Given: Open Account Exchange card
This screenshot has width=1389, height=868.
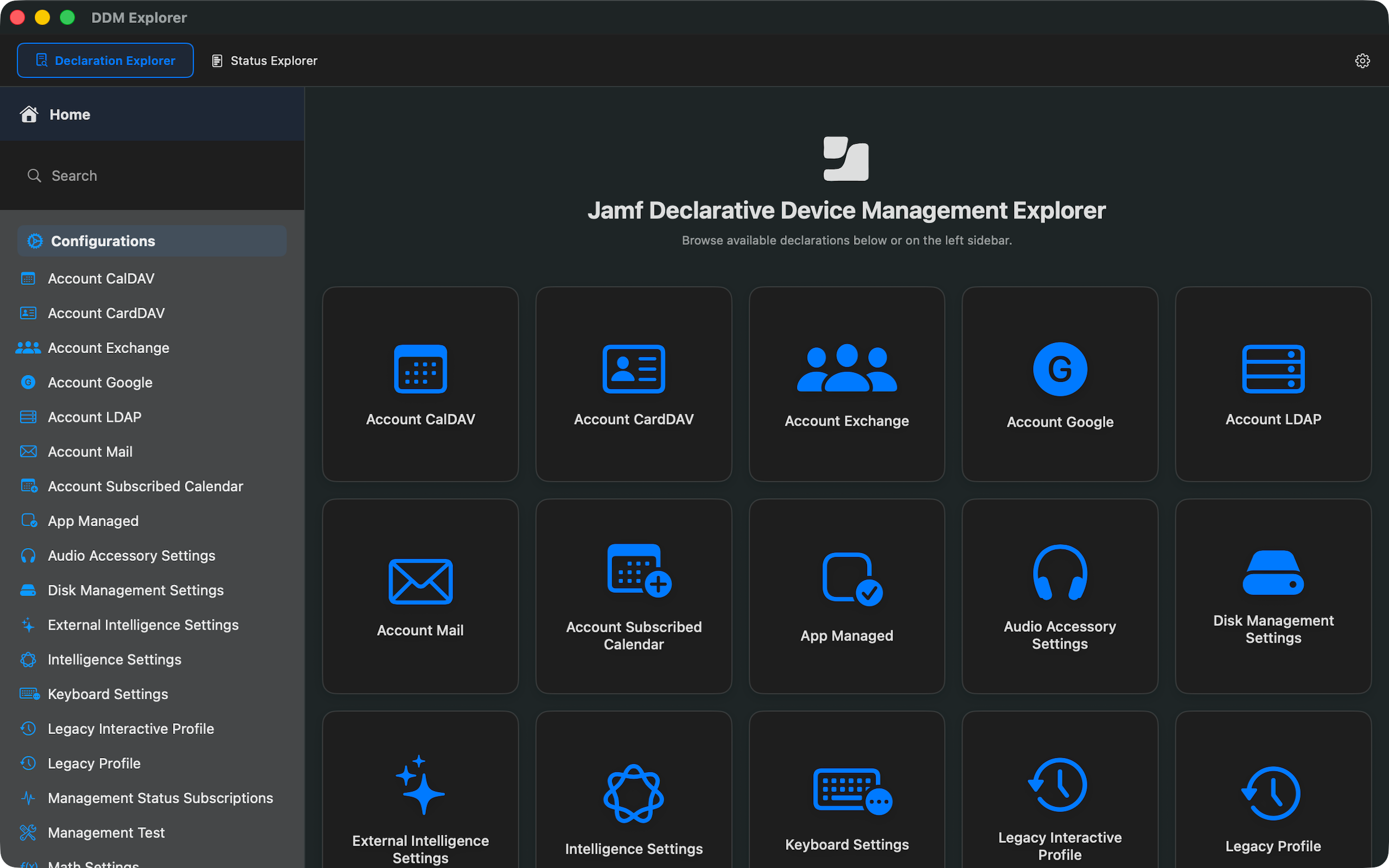Looking at the screenshot, I should (846, 384).
